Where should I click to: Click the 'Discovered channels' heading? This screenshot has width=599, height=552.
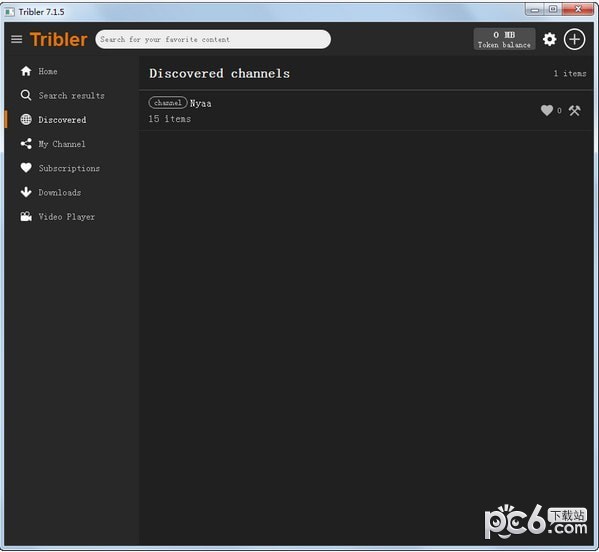click(x=219, y=73)
